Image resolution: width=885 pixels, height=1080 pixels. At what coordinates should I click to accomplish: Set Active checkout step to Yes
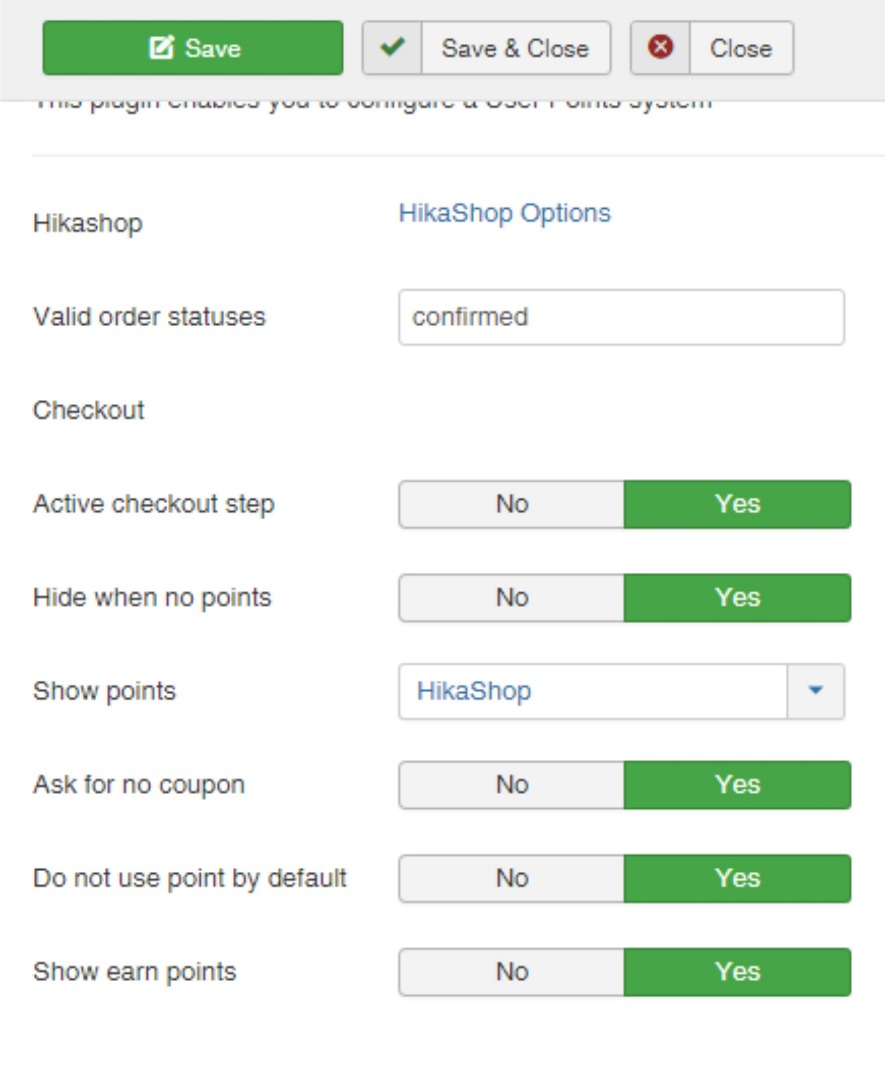coord(737,504)
